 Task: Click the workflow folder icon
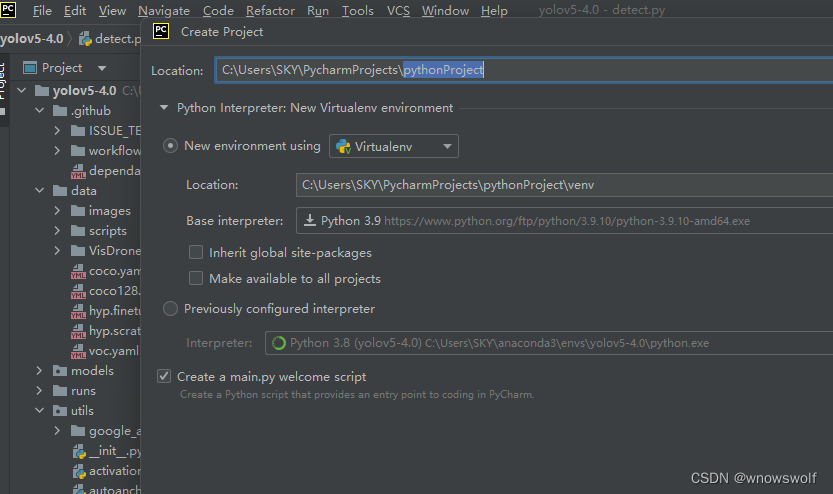78,151
